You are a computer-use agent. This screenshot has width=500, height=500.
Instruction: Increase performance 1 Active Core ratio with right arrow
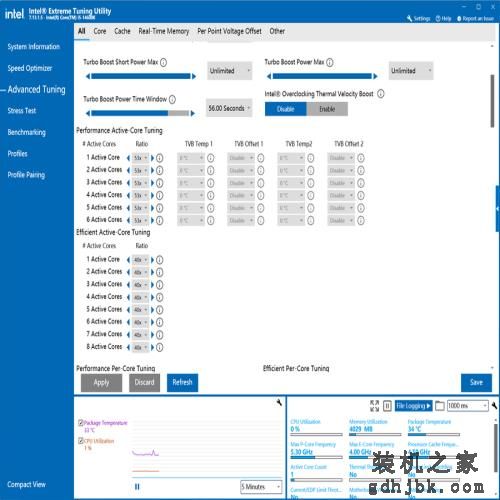[152, 158]
